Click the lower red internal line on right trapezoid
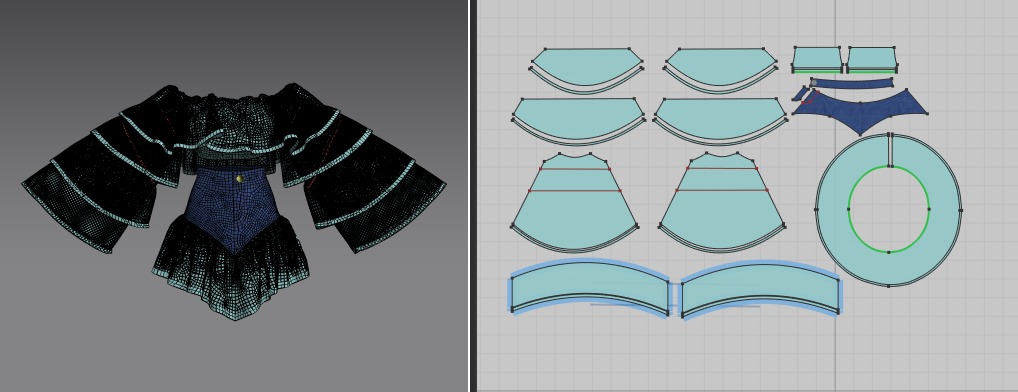 (x=722, y=190)
